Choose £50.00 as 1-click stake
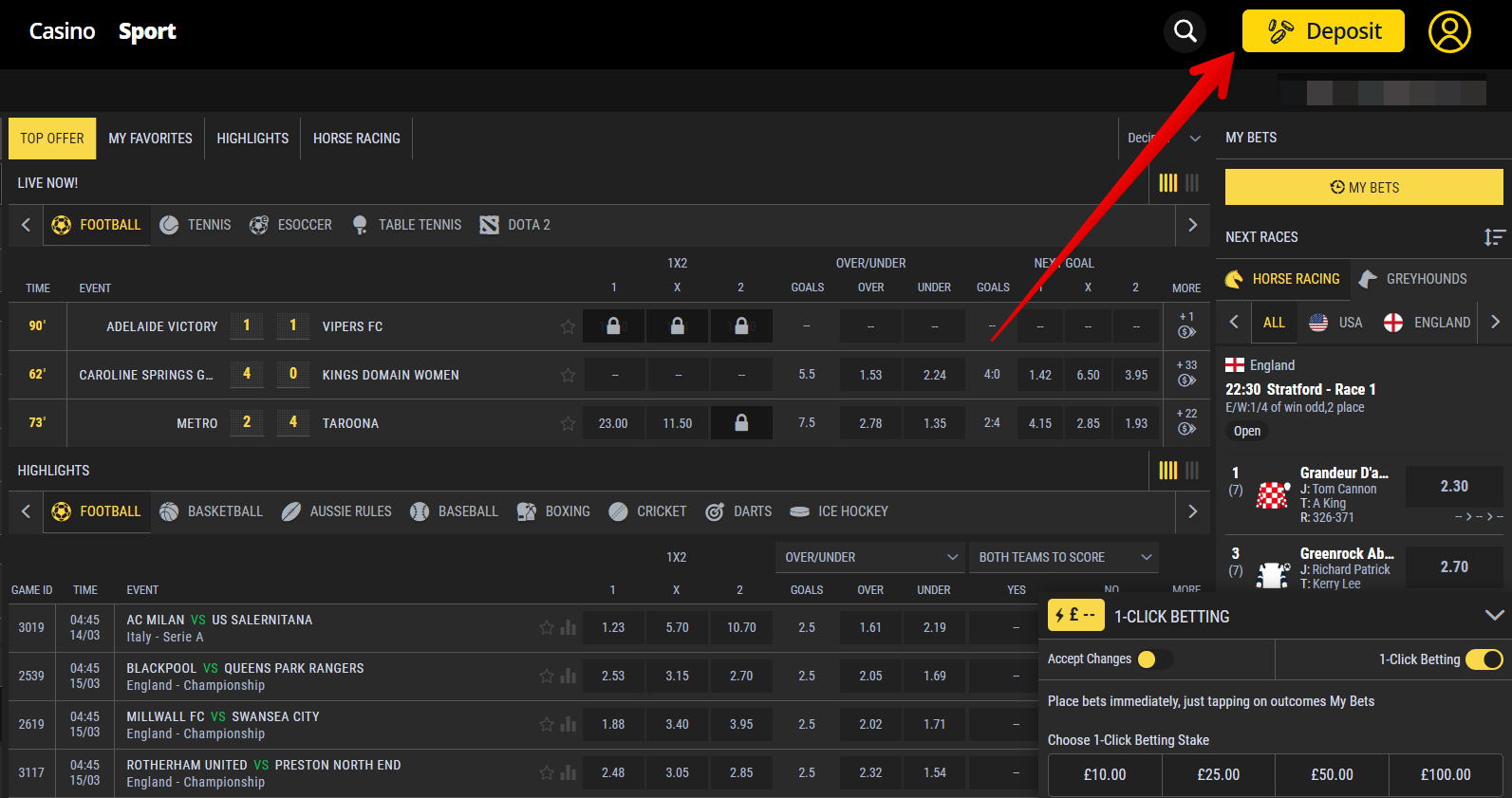 pyautogui.click(x=1332, y=775)
